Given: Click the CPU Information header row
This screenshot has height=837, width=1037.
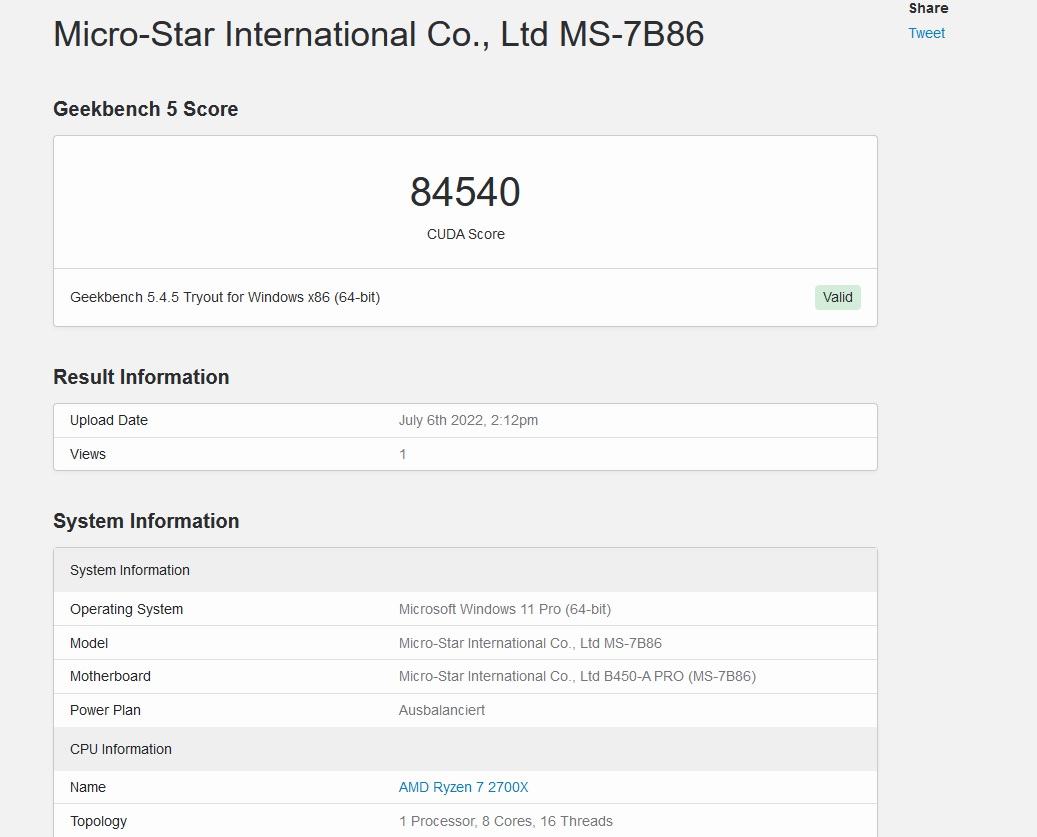Looking at the screenshot, I should click(465, 749).
